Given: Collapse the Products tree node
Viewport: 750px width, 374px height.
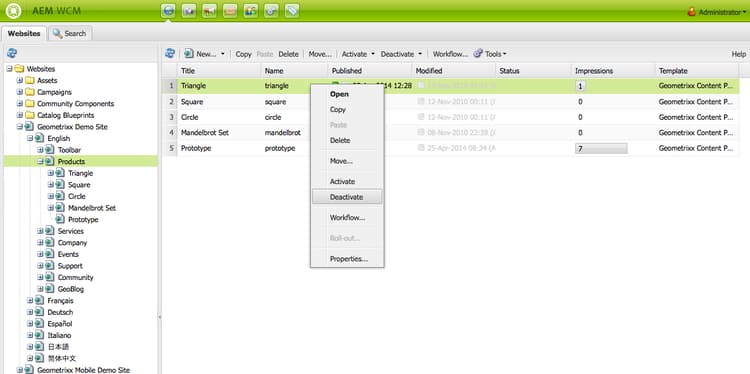Looking at the screenshot, I should coord(40,162).
